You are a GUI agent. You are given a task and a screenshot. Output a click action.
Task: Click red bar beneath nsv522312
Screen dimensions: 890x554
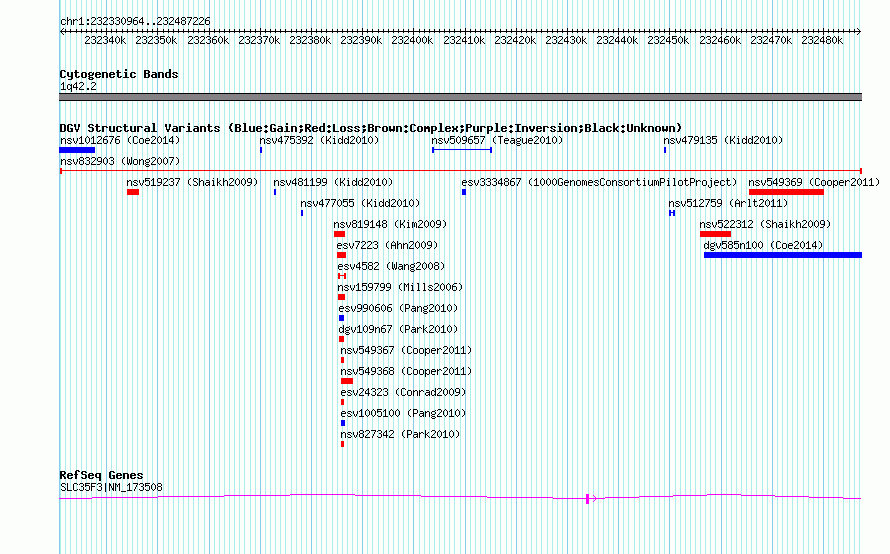coord(715,234)
